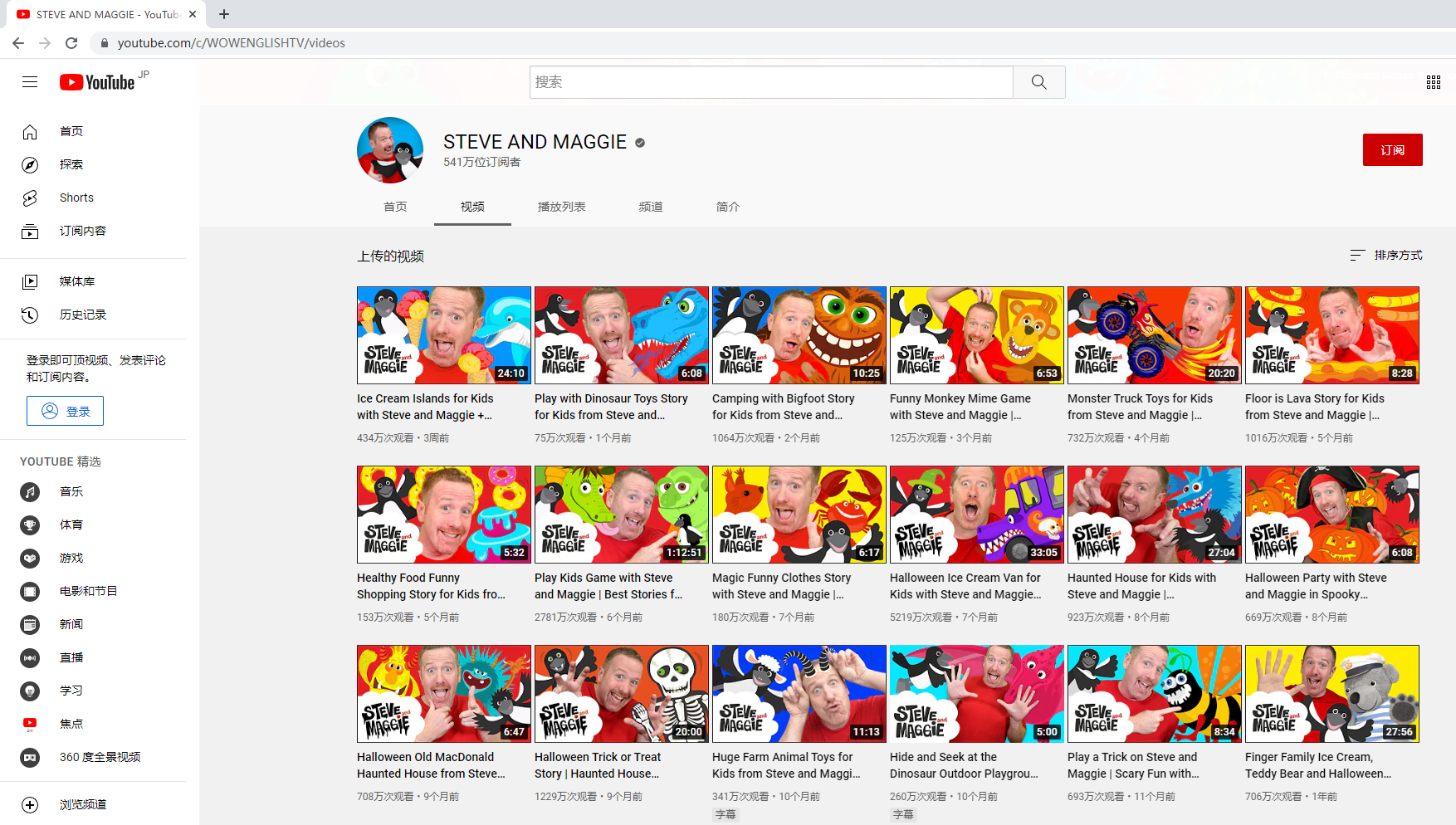
Task: Open the Ice Cream Islands video thumbnail
Action: (x=444, y=335)
